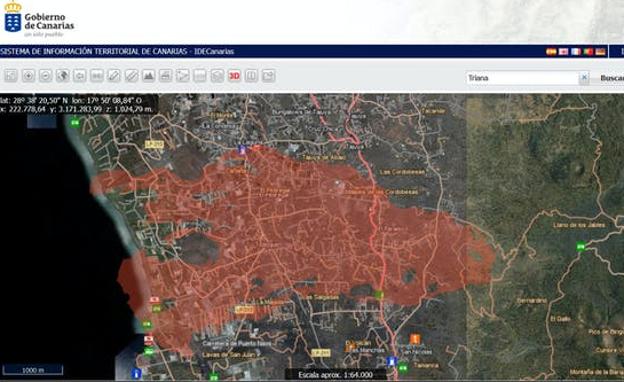The height and width of the screenshot is (382, 624).
Task: Click the El Gallo place label
Action: click(560, 319)
